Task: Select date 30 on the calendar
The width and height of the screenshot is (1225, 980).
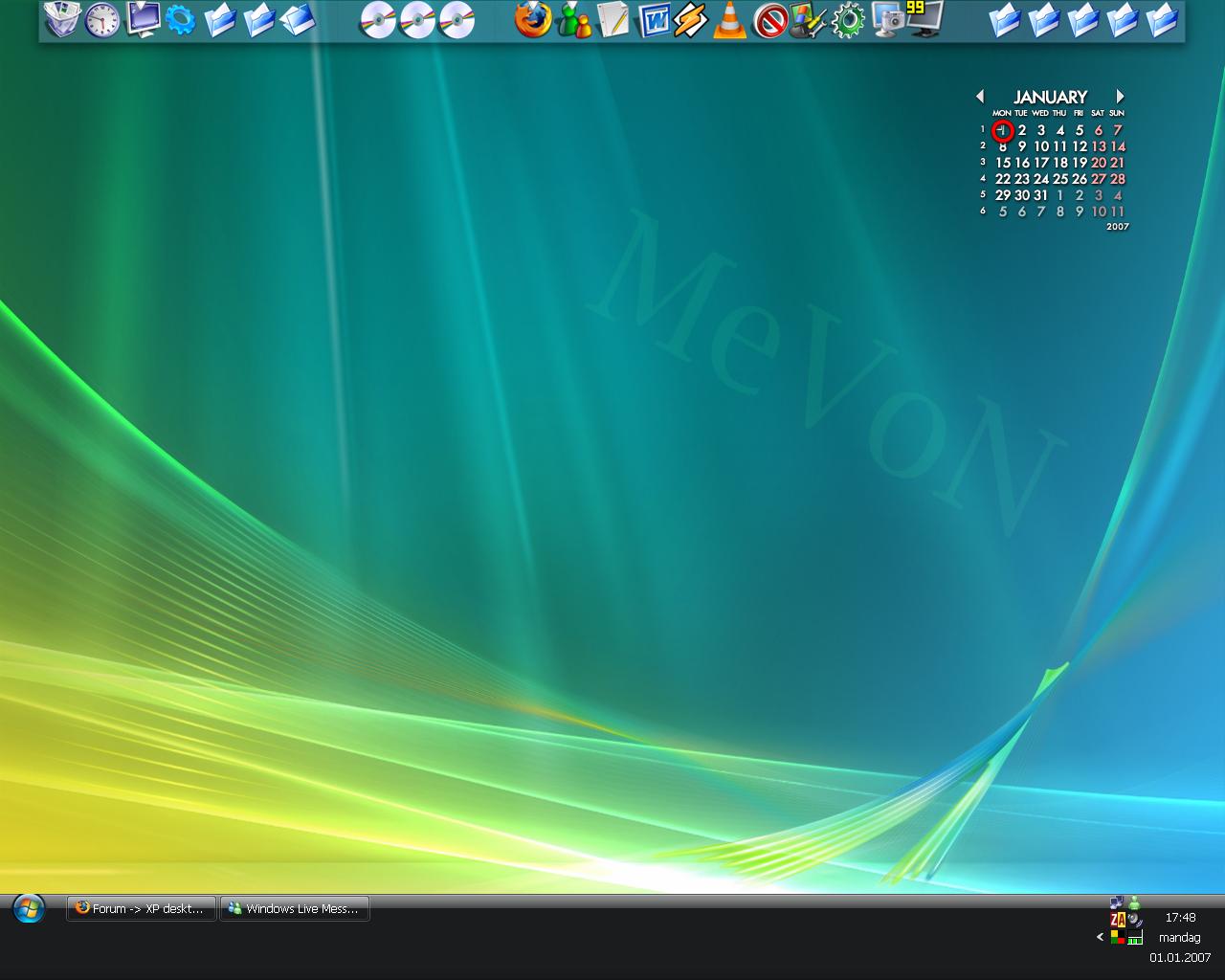Action: [x=1022, y=195]
